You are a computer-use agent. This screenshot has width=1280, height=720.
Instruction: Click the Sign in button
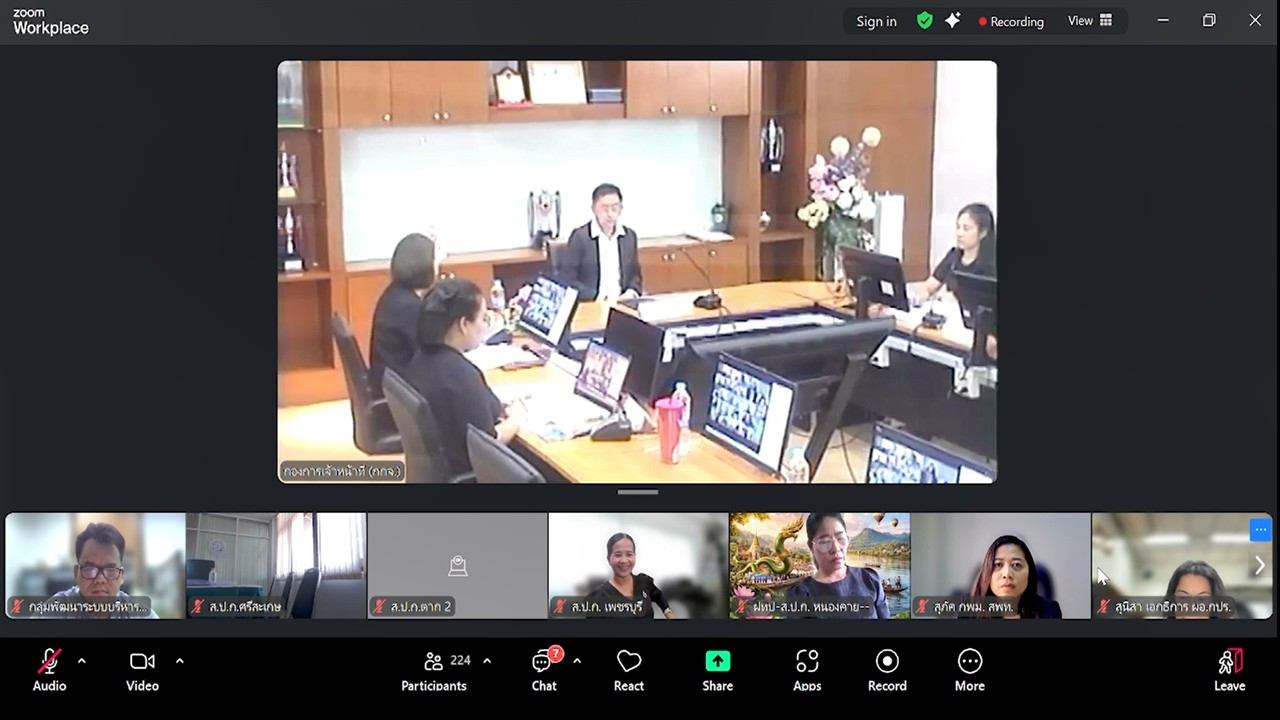point(876,21)
